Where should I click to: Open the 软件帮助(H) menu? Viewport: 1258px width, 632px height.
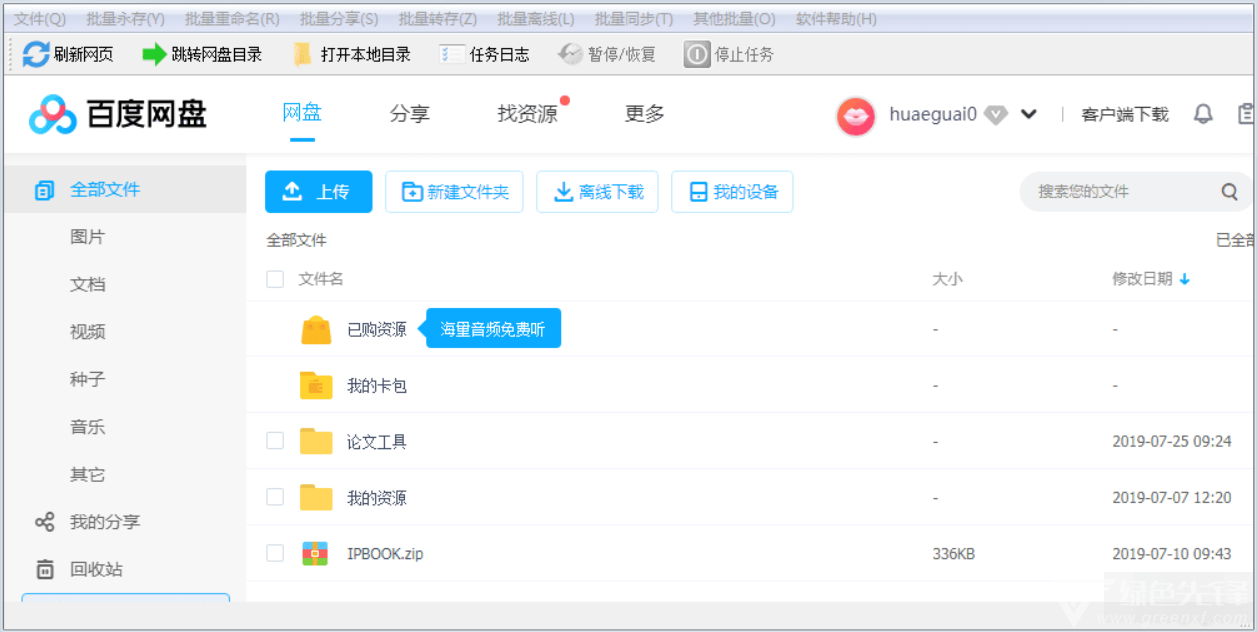pos(836,19)
